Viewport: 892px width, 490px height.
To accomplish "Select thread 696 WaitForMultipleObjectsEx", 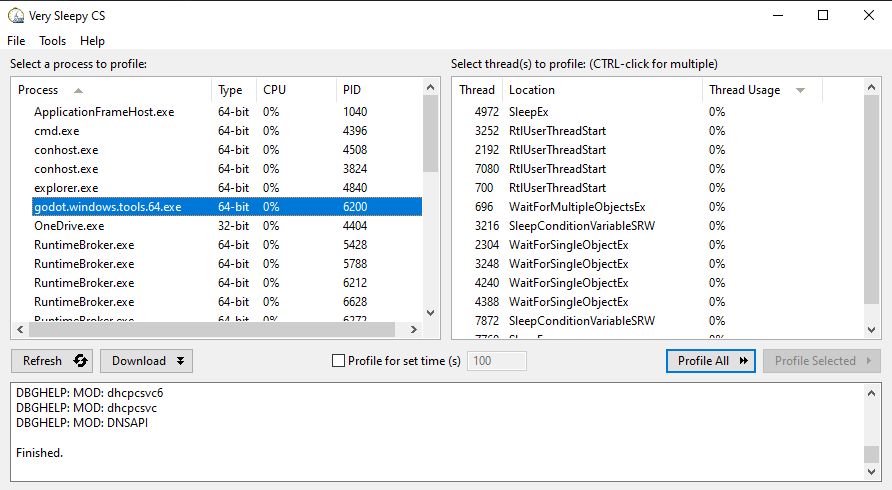I will point(576,207).
